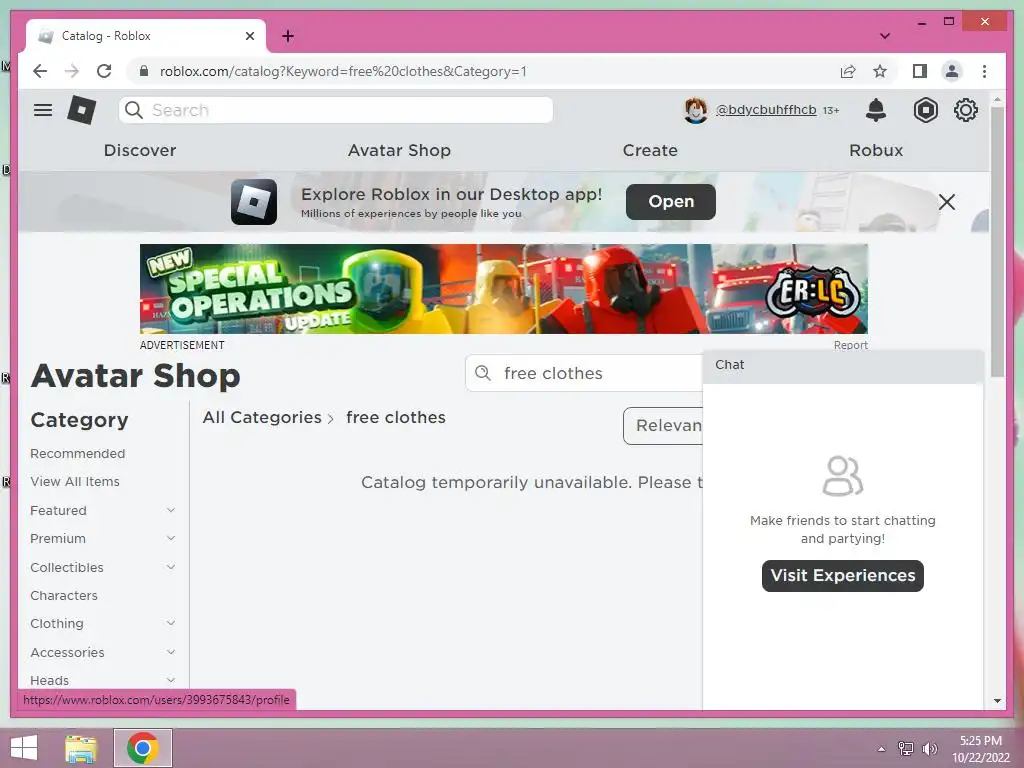Expand the Collectibles category
Image resolution: width=1024 pixels, height=768 pixels.
(x=170, y=567)
